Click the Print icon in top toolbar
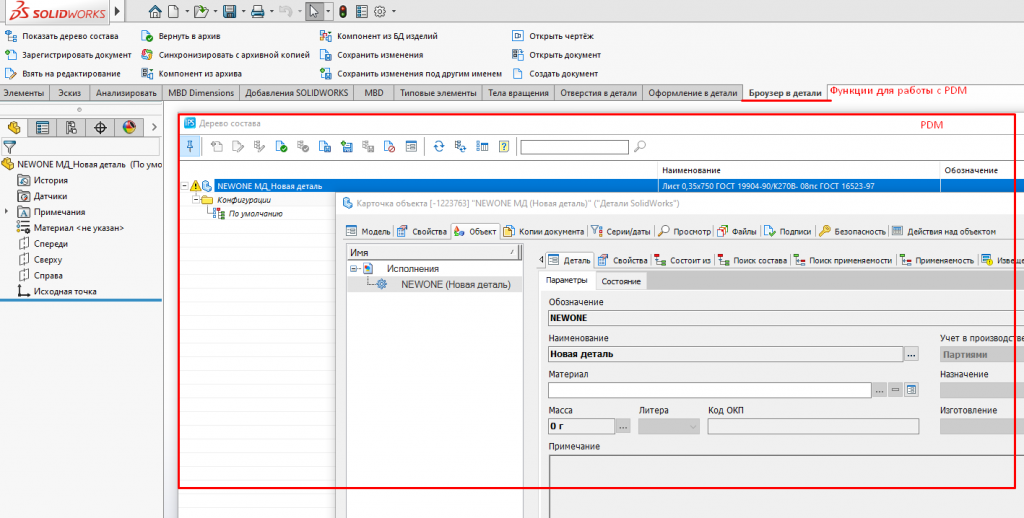 click(258, 12)
